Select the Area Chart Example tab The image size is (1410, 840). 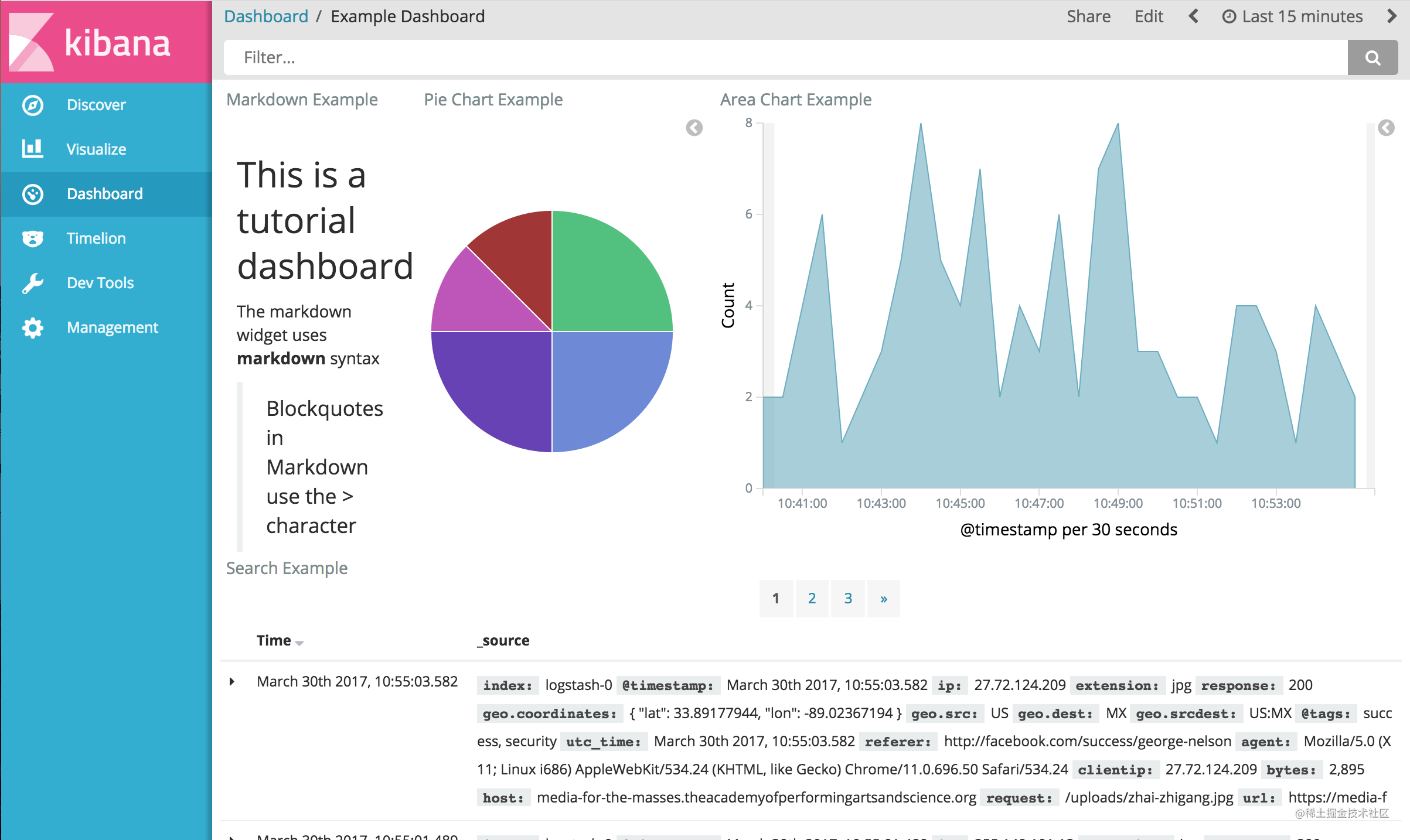(796, 99)
